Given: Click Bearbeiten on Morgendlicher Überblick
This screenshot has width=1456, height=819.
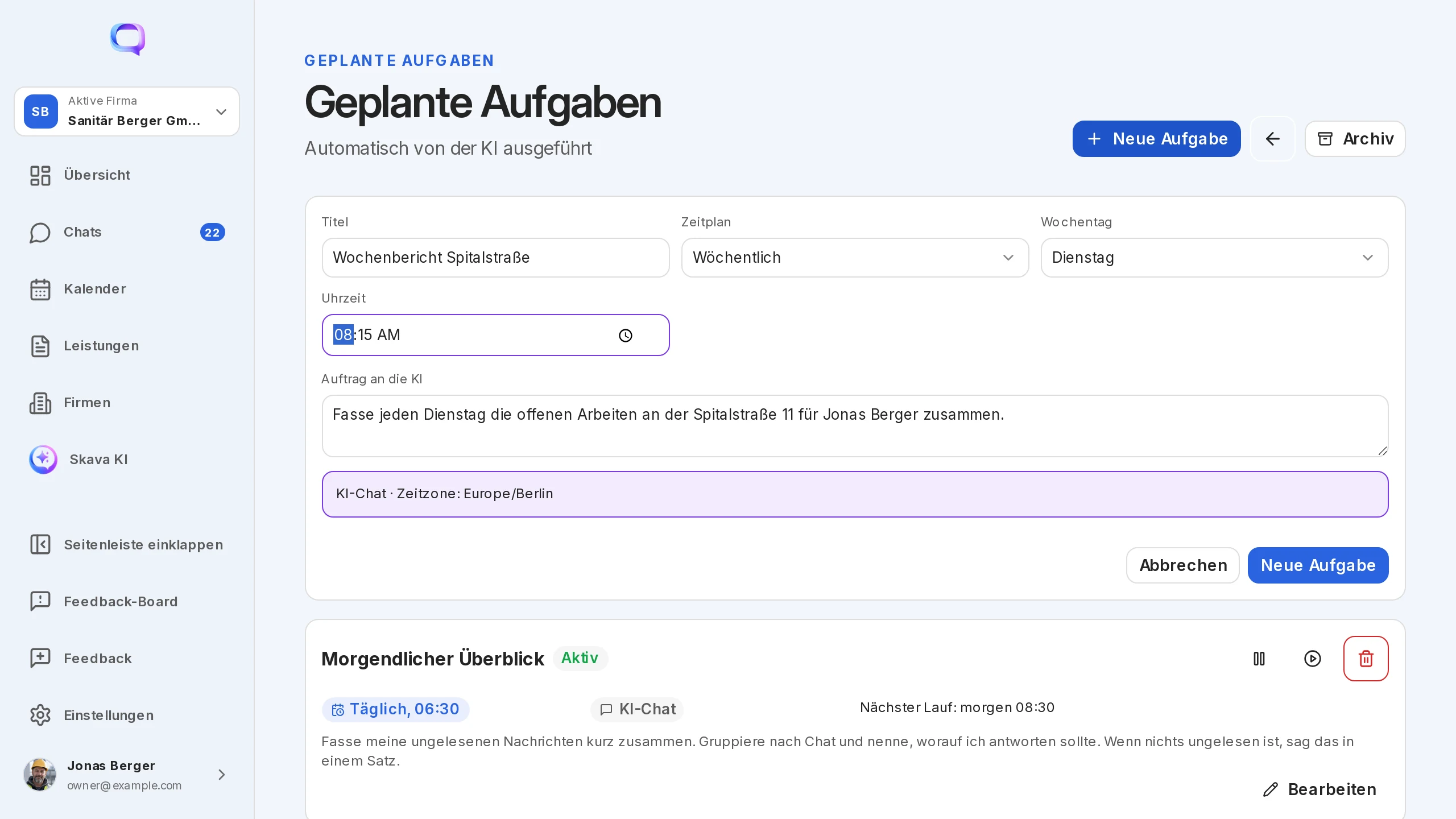Looking at the screenshot, I should pyautogui.click(x=1319, y=789).
